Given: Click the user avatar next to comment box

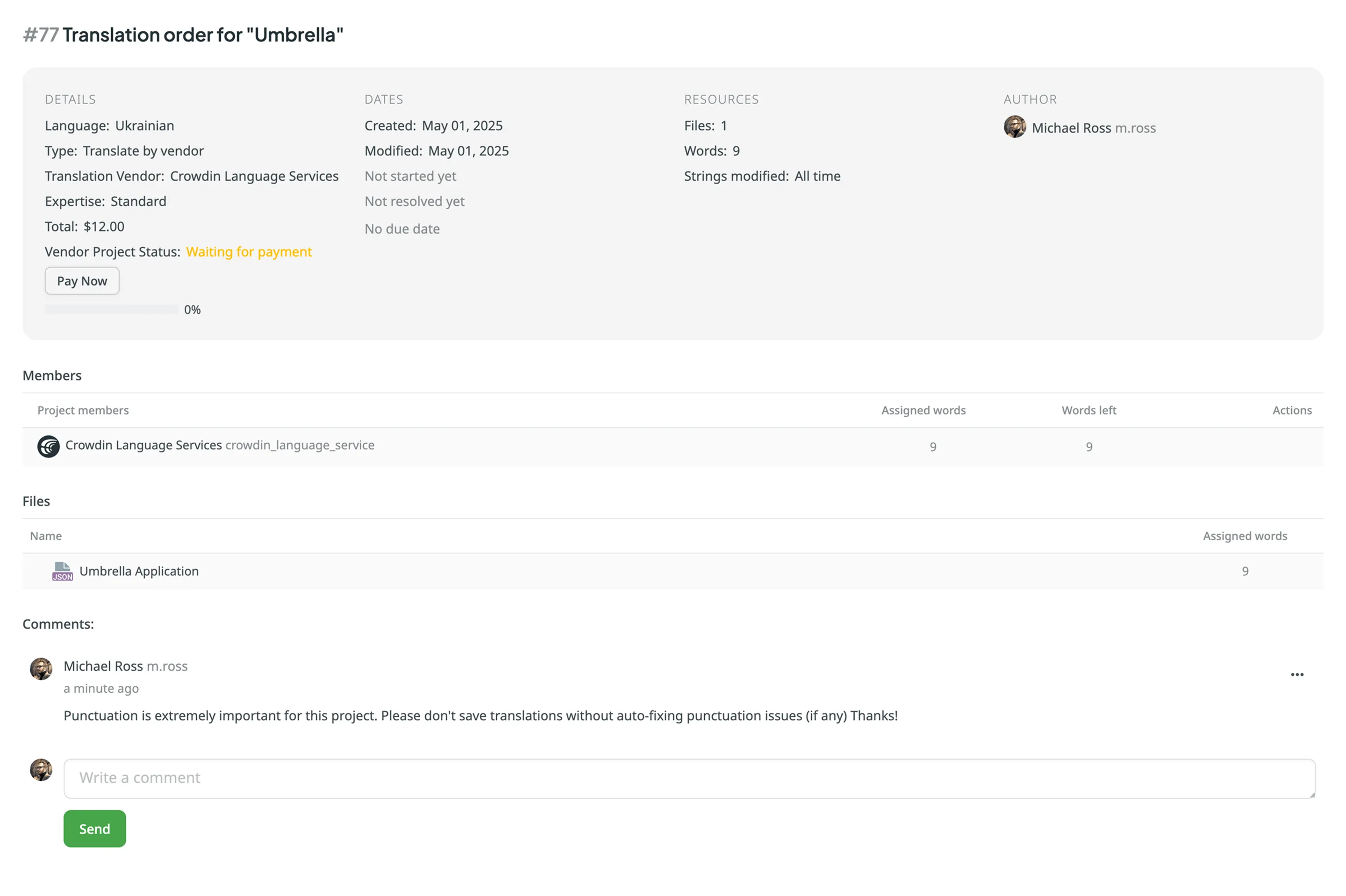Looking at the screenshot, I should click(41, 770).
